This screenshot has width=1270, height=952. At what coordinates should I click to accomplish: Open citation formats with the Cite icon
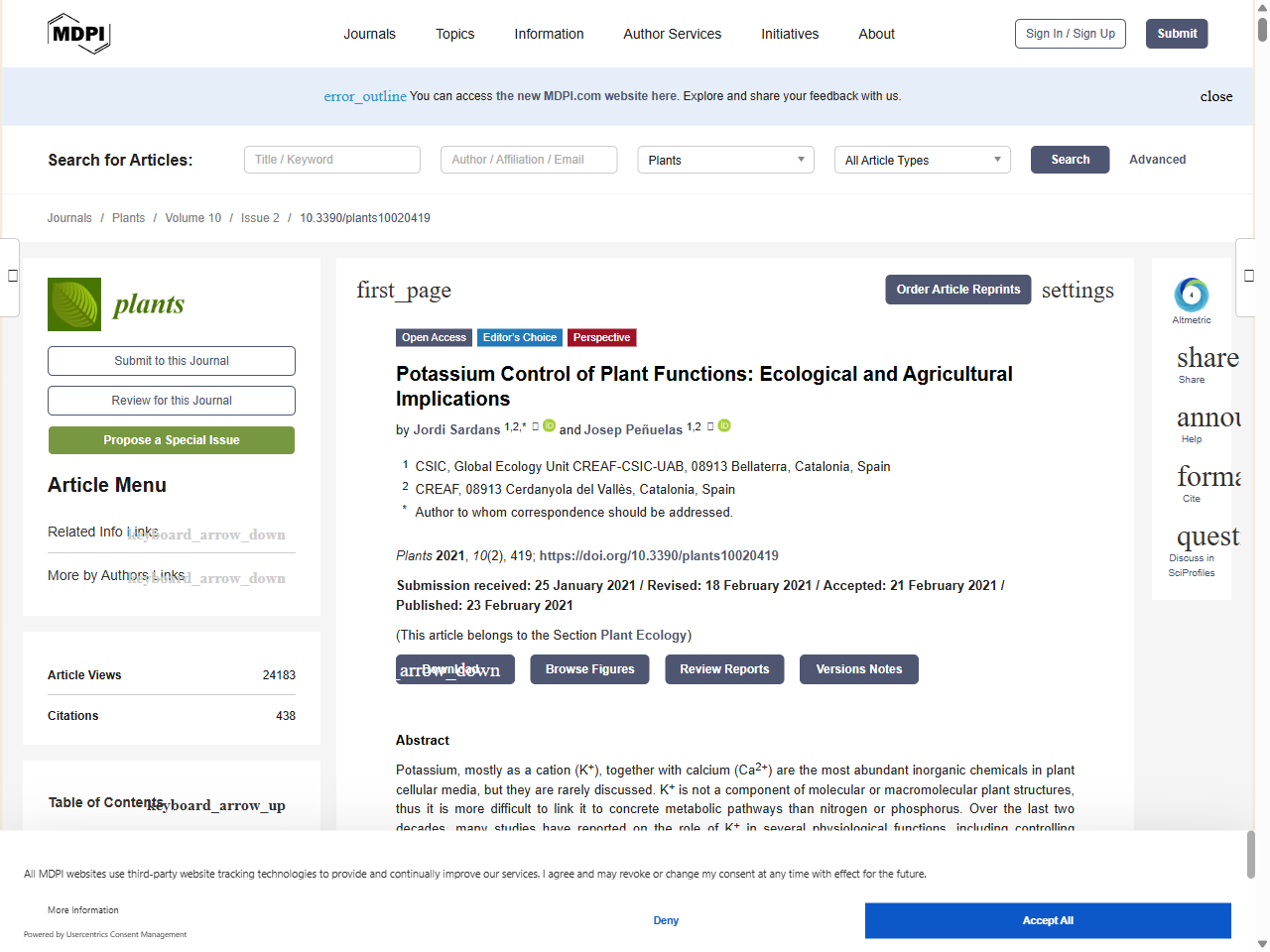click(x=1208, y=477)
